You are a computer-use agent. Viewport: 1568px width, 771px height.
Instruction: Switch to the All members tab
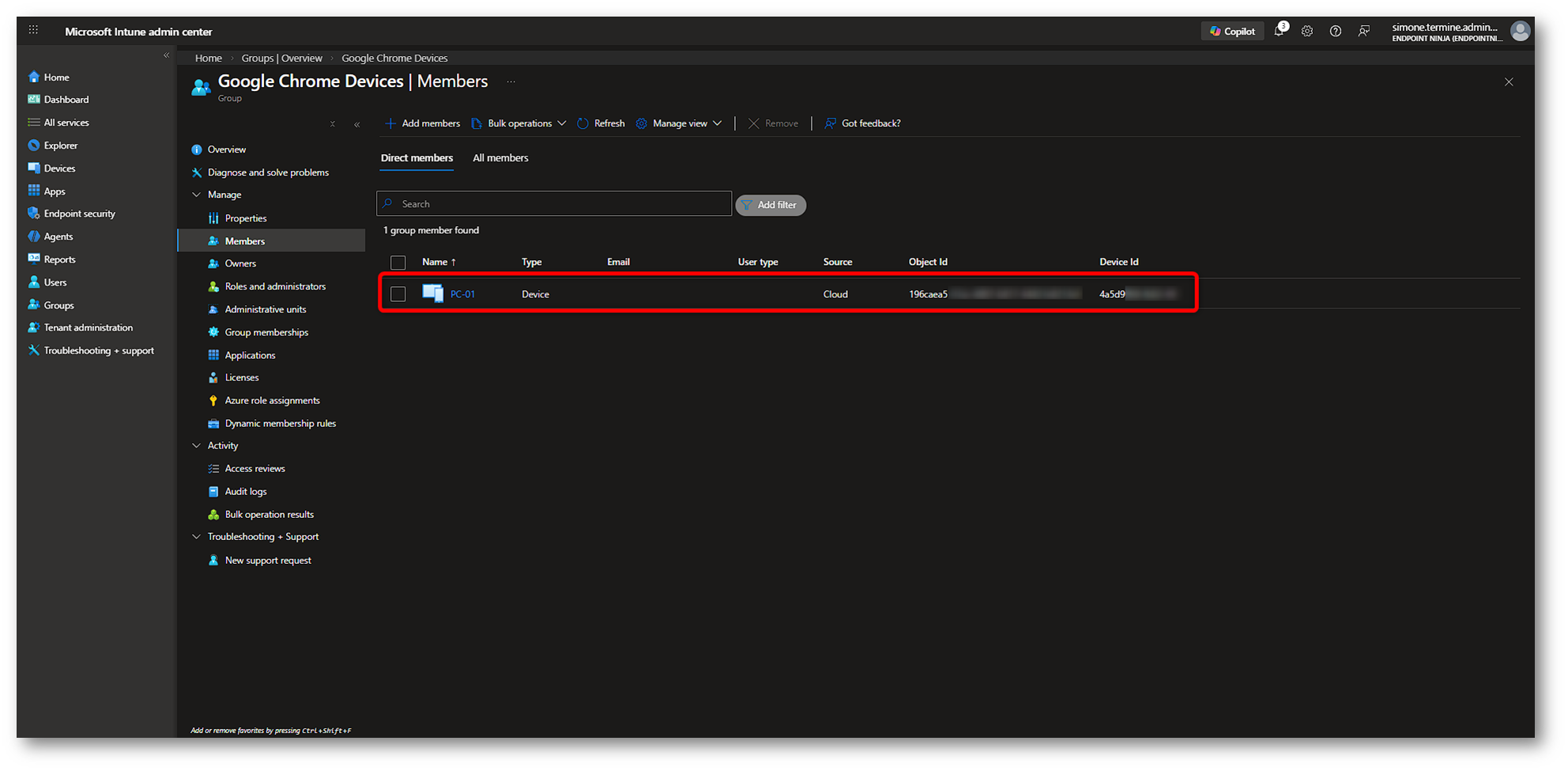tap(500, 158)
